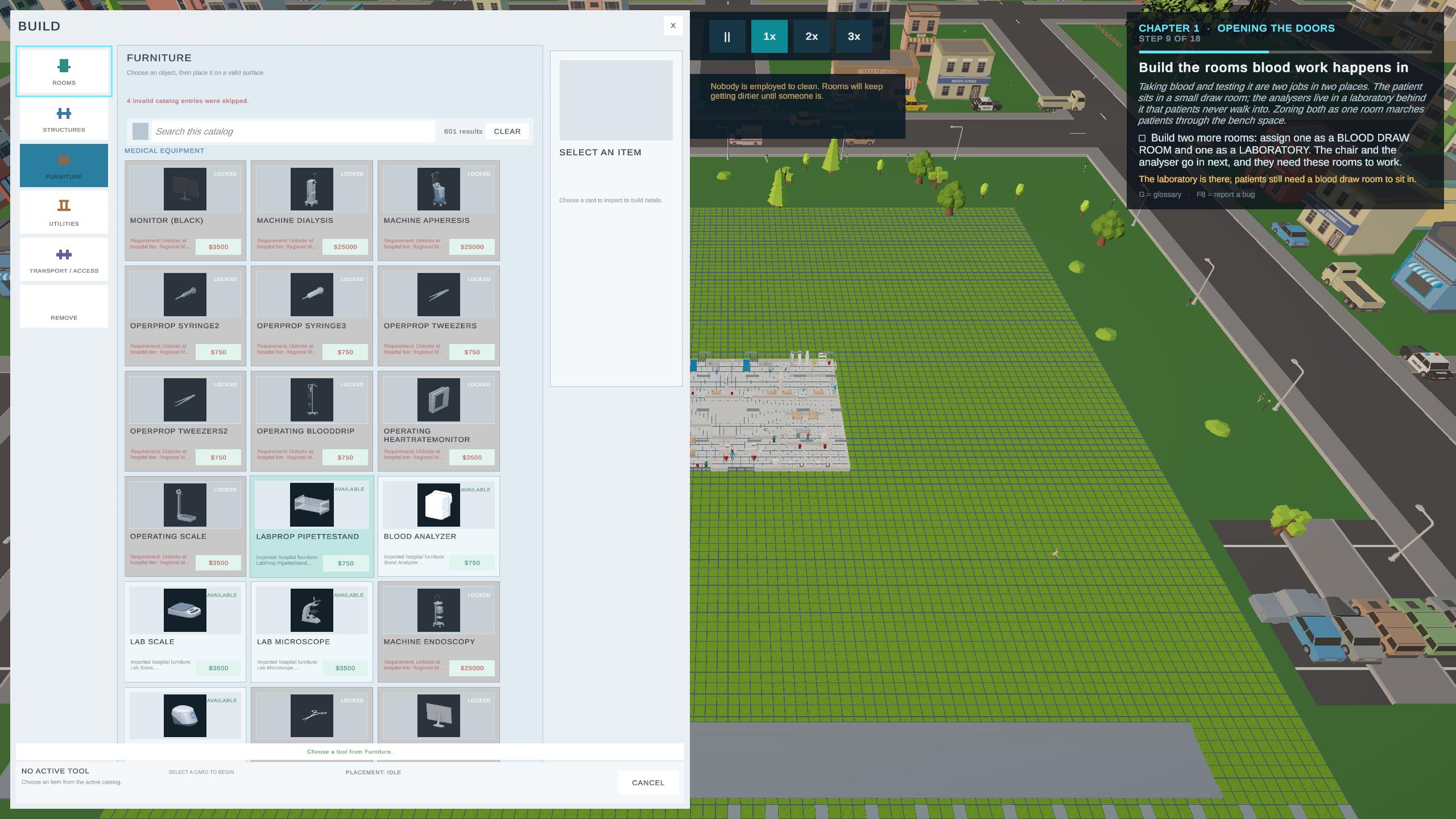Click the Structures category blue icon
The width and height of the screenshot is (1456, 819).
pyautogui.click(x=64, y=113)
